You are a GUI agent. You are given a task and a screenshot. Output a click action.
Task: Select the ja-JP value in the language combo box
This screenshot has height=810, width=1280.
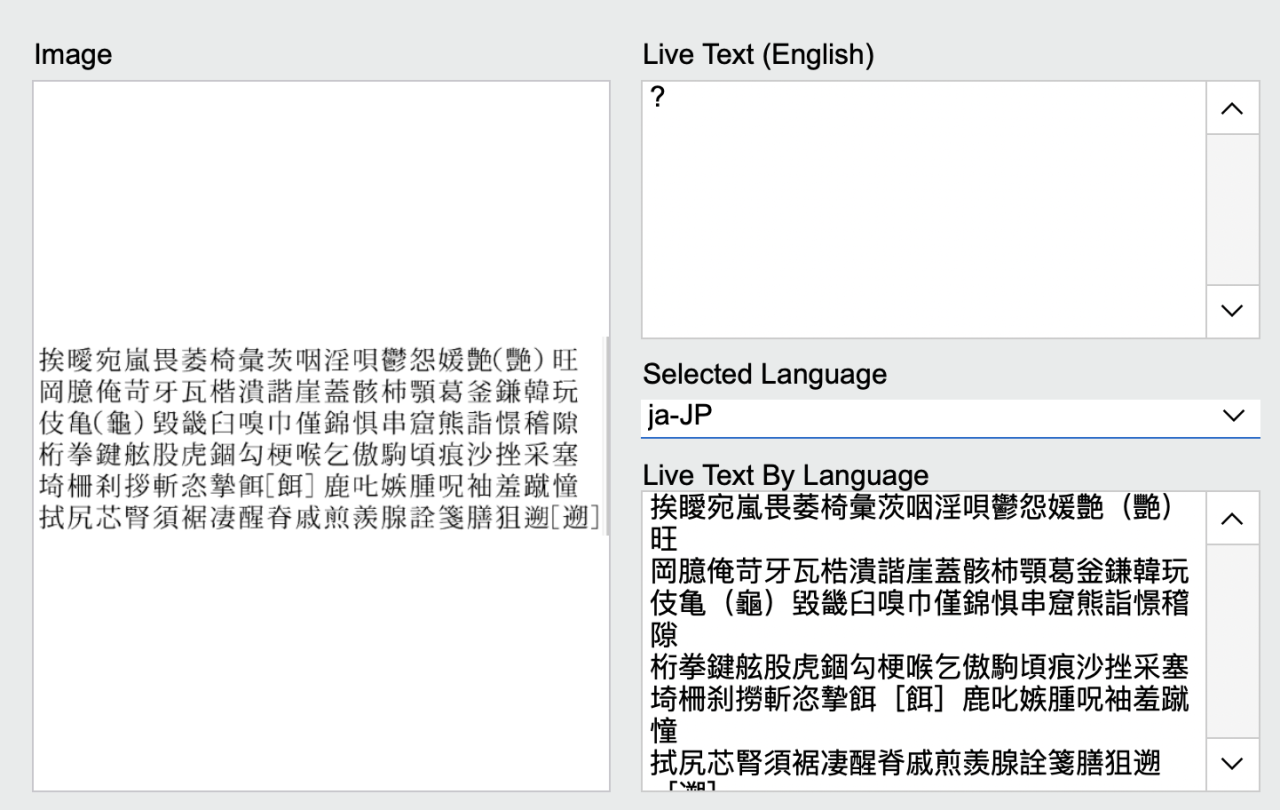pos(680,415)
